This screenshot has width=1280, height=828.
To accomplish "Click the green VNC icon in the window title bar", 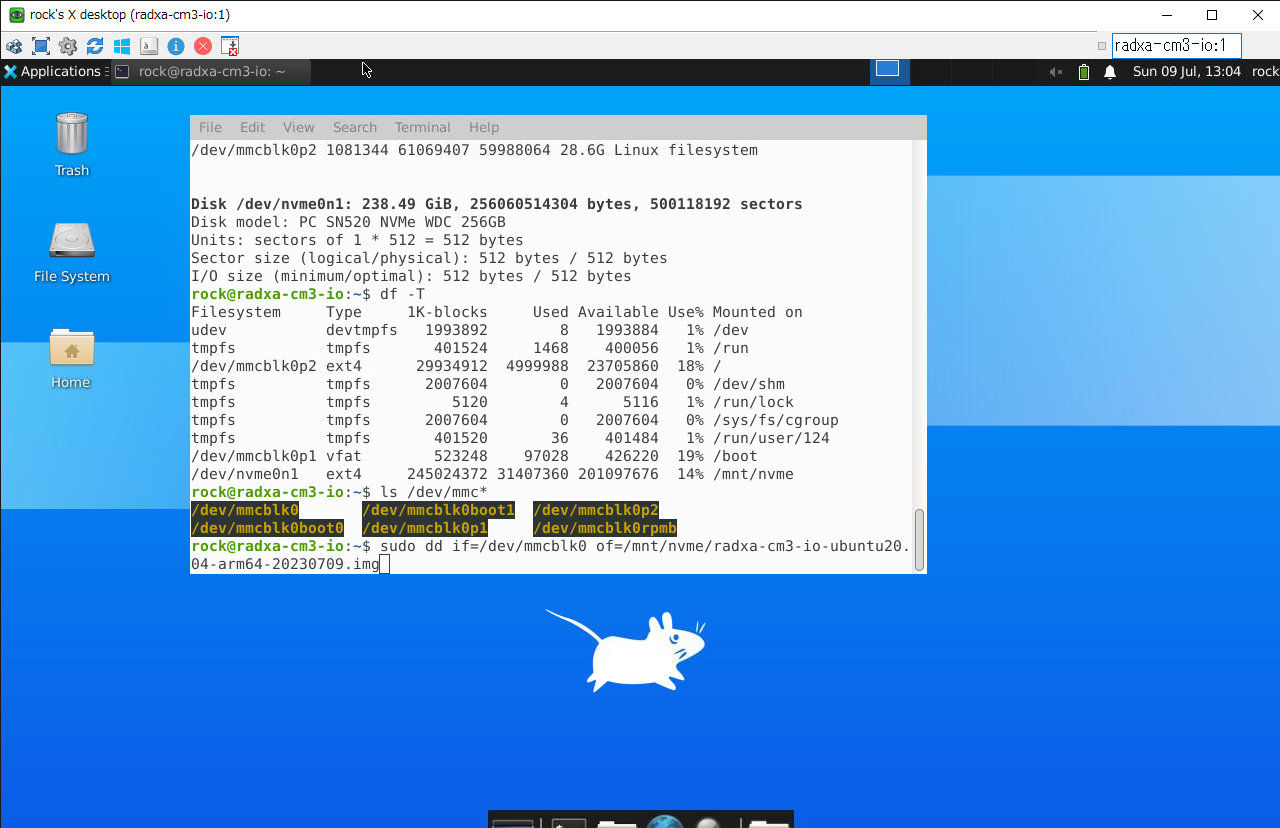I will (16, 15).
